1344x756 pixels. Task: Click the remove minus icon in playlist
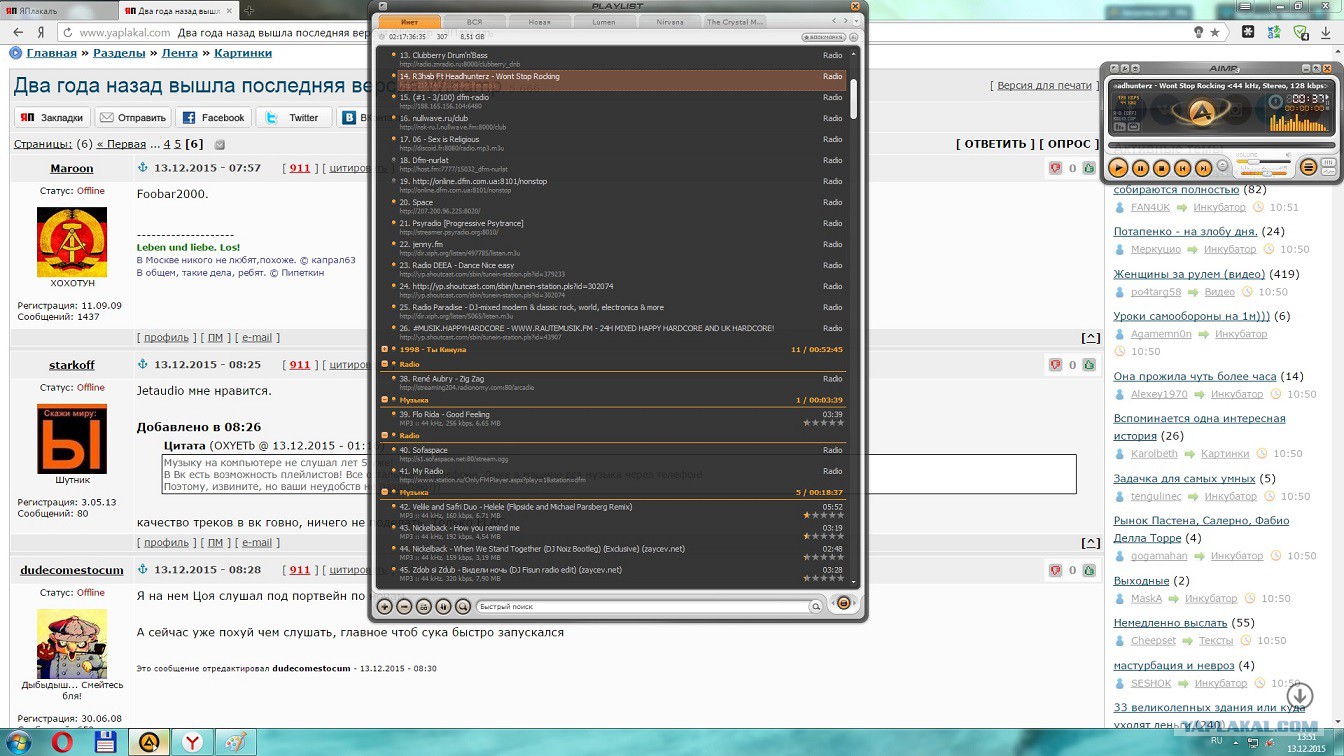point(404,606)
